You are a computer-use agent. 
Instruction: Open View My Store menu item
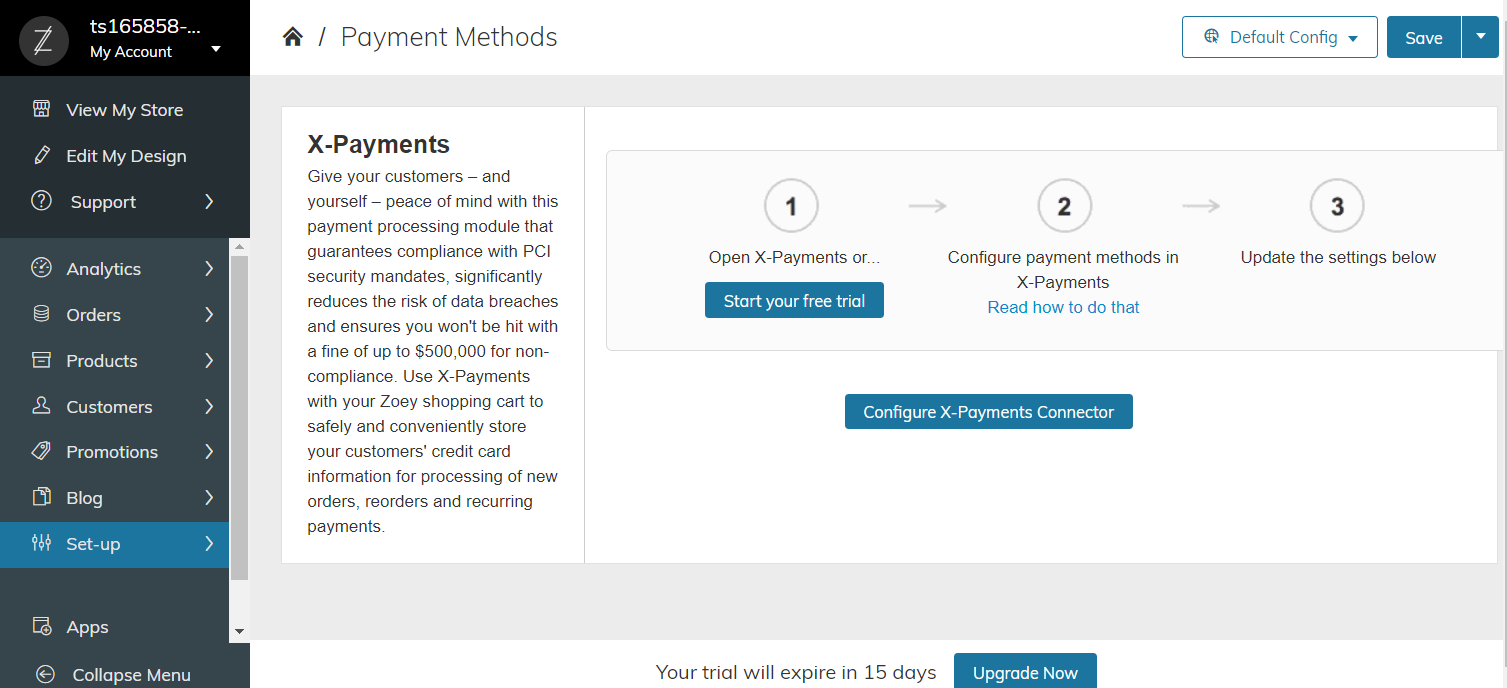pyautogui.click(x=125, y=110)
